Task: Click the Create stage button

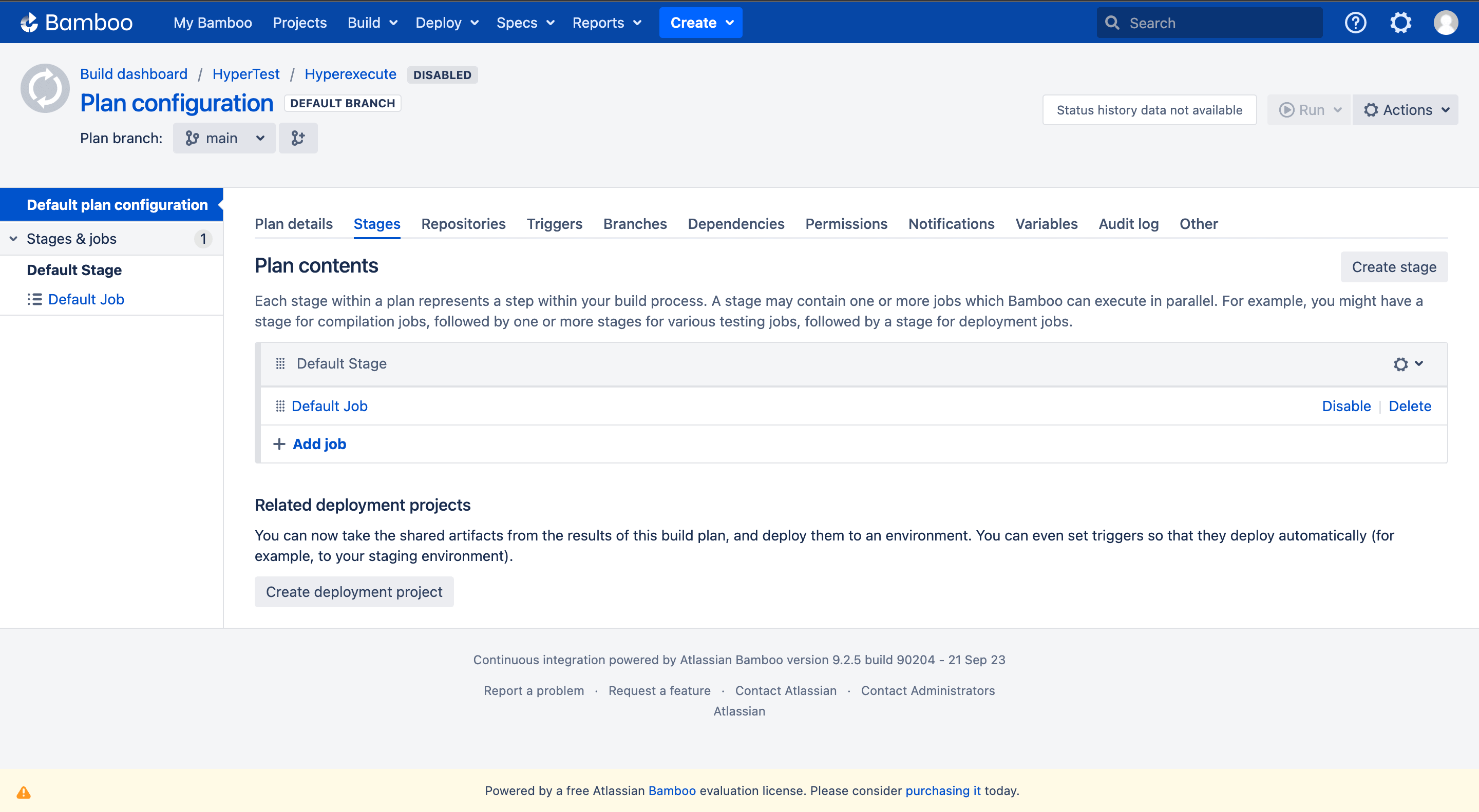Action: (x=1393, y=267)
